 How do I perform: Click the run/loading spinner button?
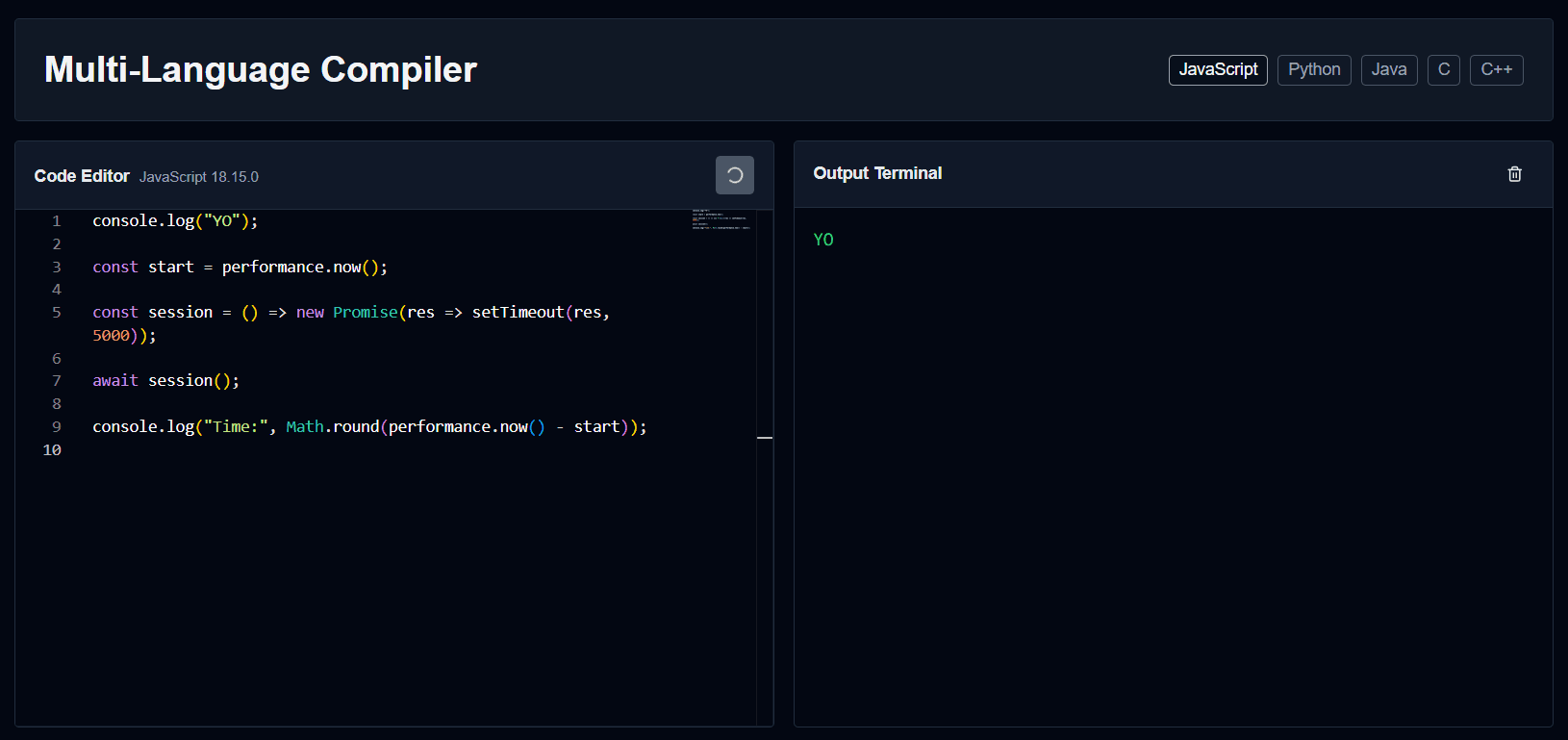[735, 175]
